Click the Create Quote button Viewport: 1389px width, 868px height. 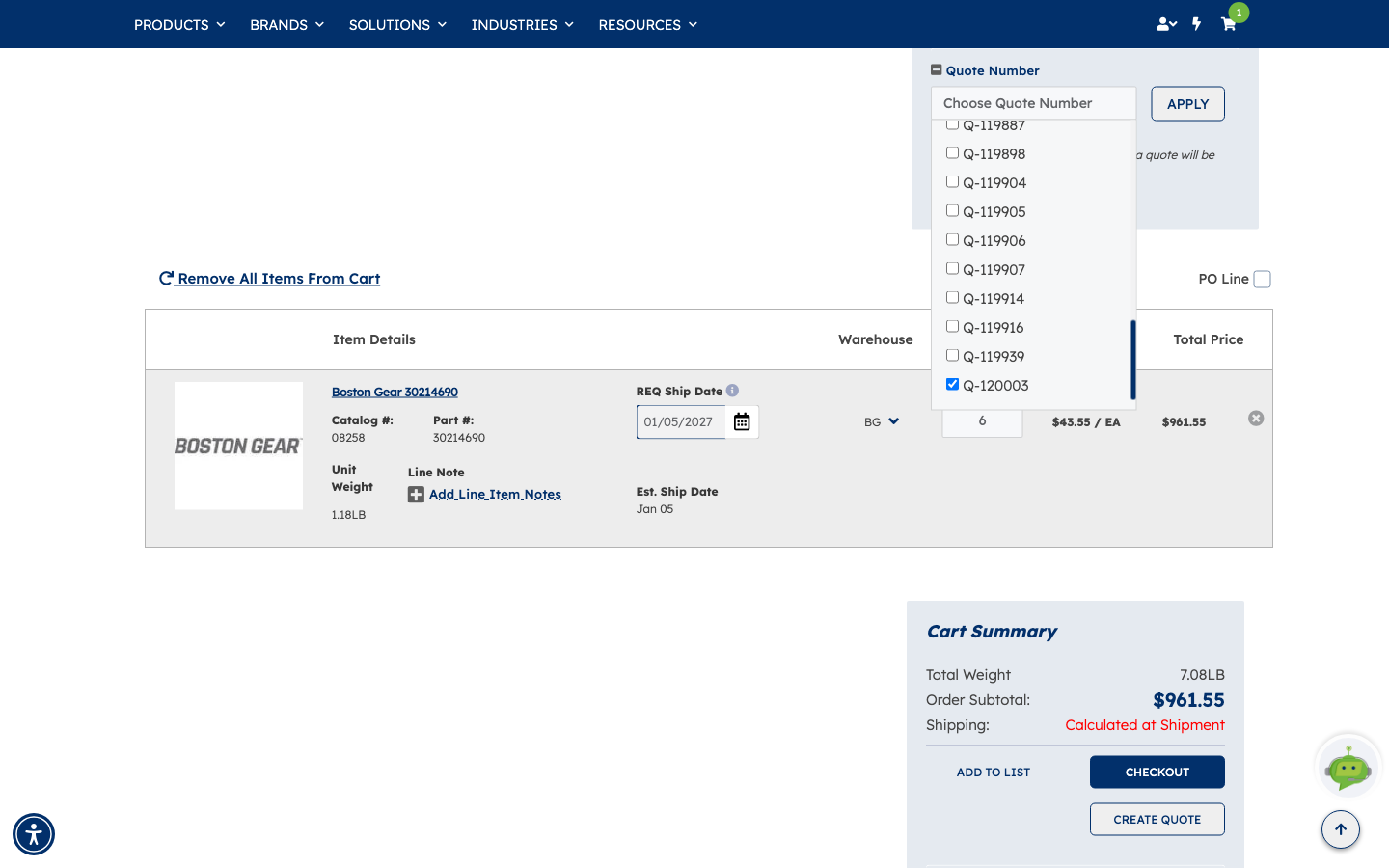coord(1157,820)
